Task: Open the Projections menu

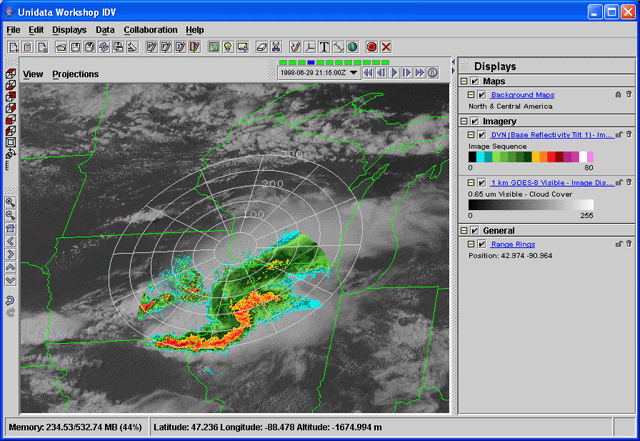Action: coord(75,74)
